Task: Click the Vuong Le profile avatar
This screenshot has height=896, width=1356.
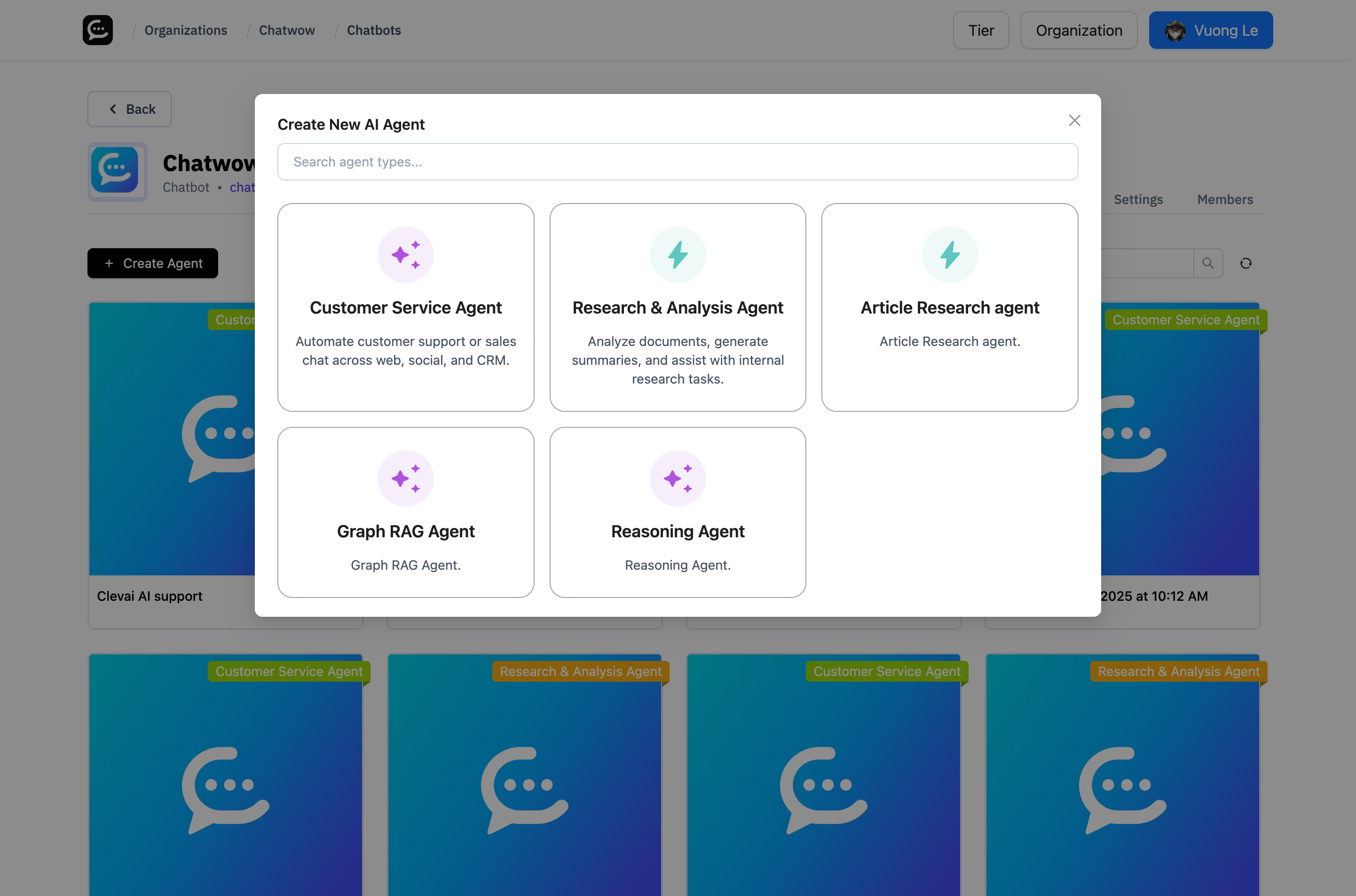Action: pos(1176,30)
